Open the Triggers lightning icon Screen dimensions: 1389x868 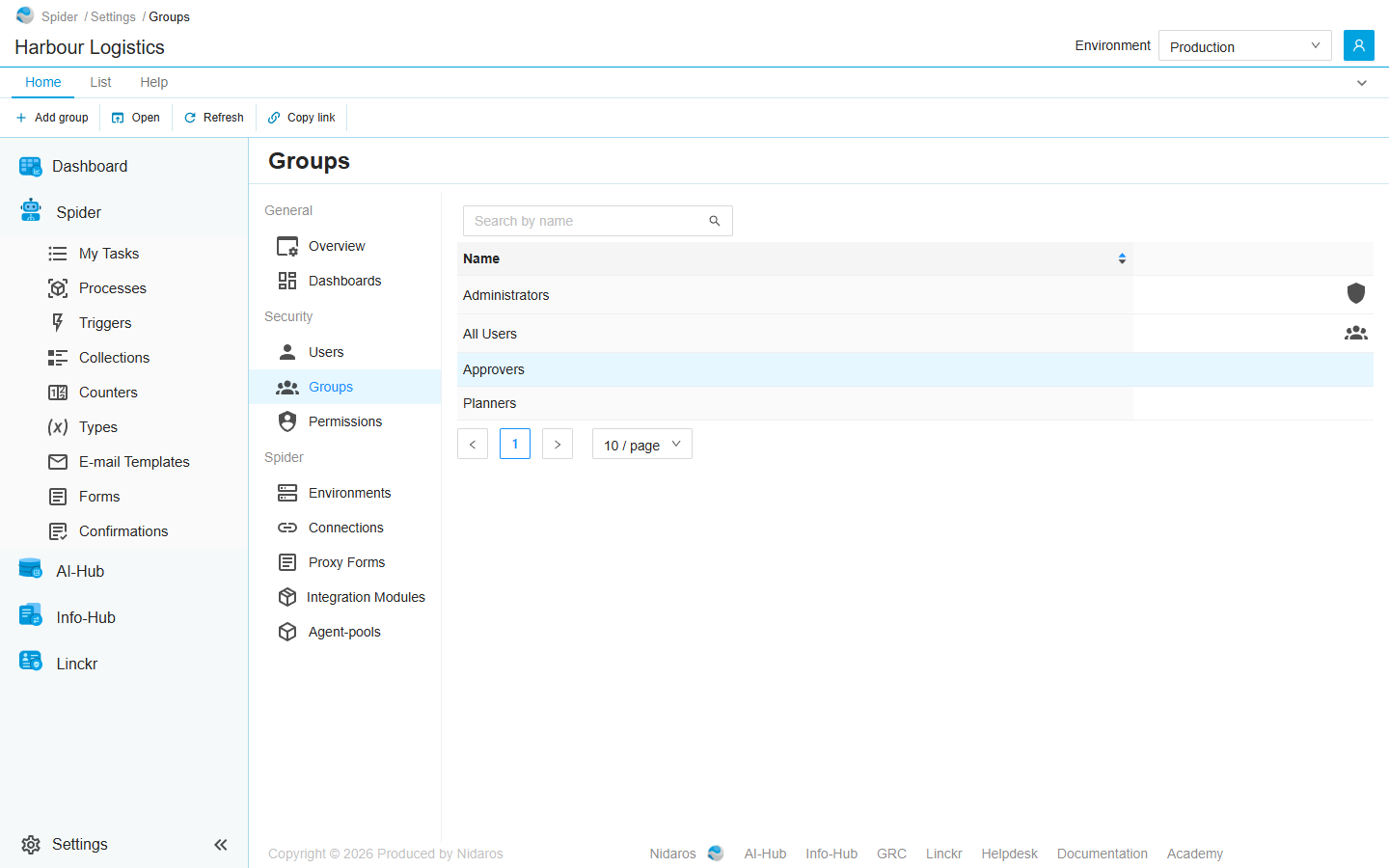(58, 323)
